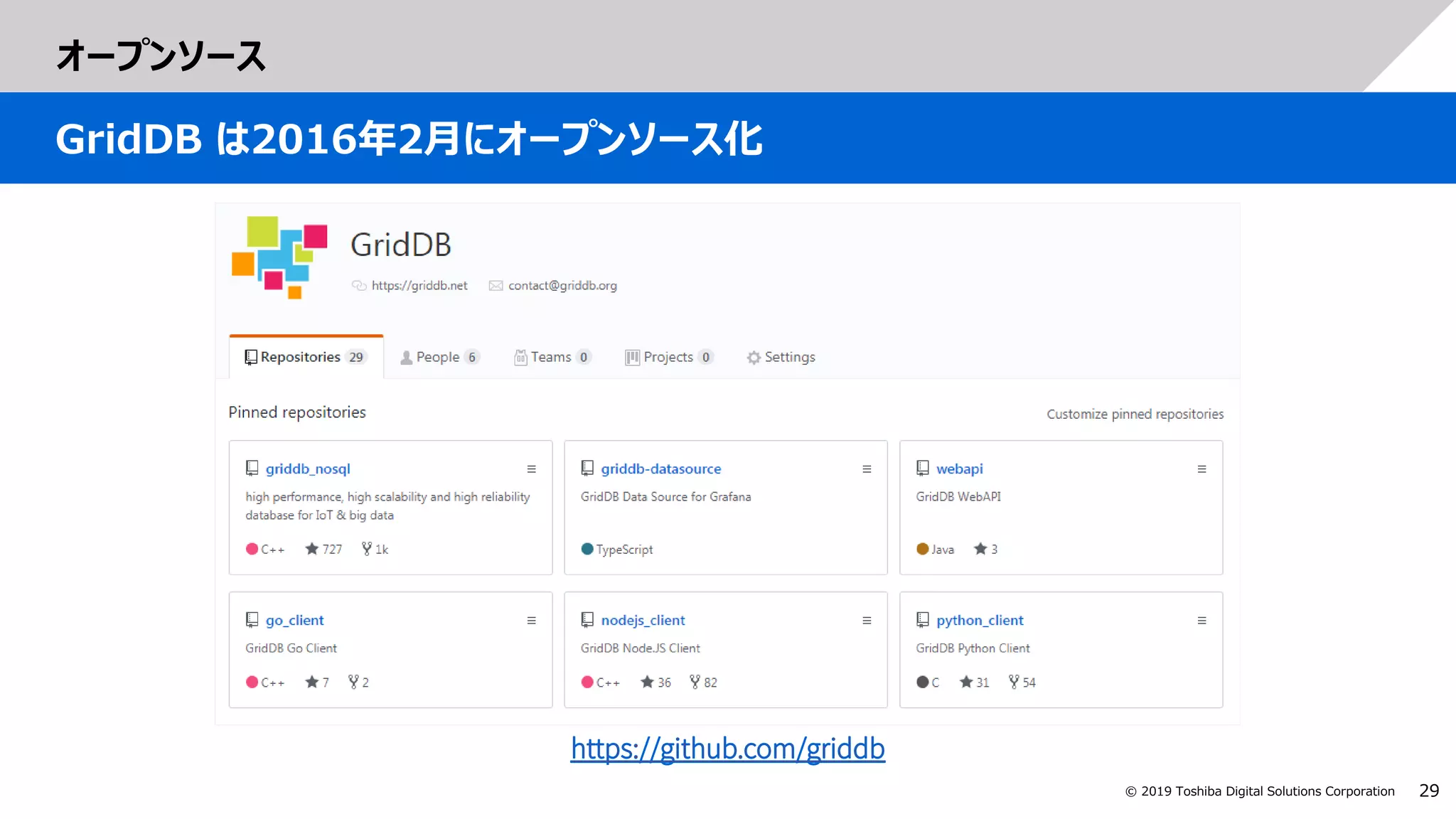Click the drag handle on nodejs_client card
Viewport: 1456px width, 819px height.
(867, 621)
